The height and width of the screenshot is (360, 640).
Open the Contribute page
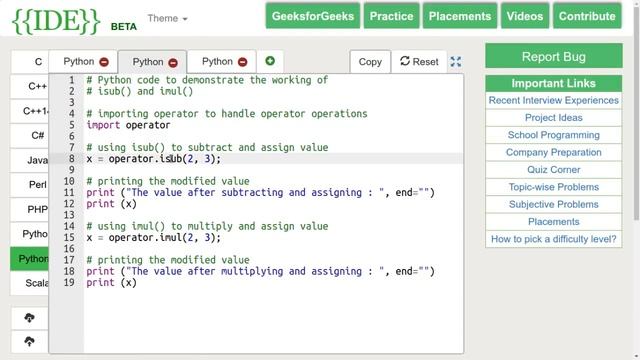pyautogui.click(x=587, y=16)
